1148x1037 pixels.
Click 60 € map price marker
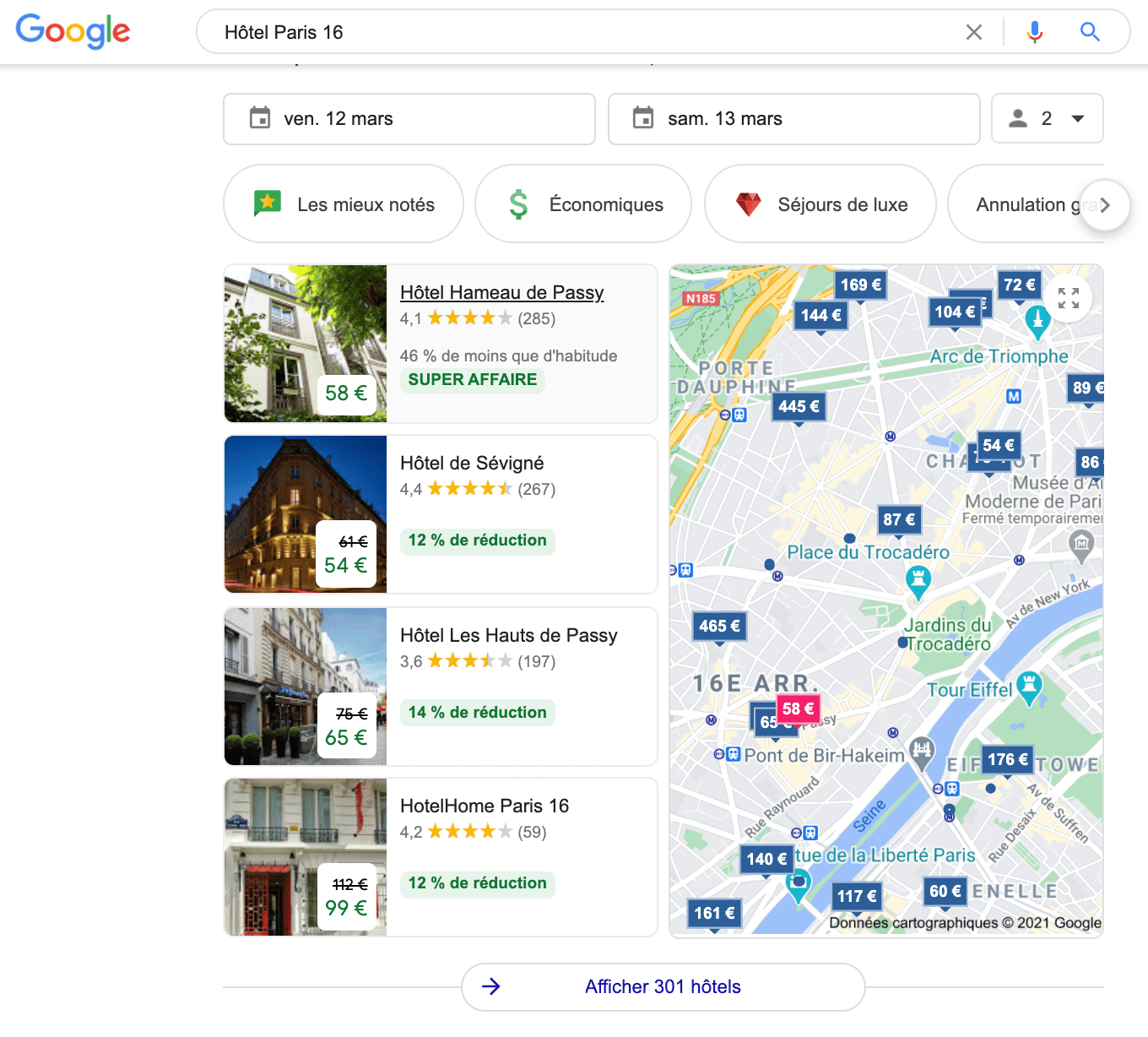(x=945, y=892)
